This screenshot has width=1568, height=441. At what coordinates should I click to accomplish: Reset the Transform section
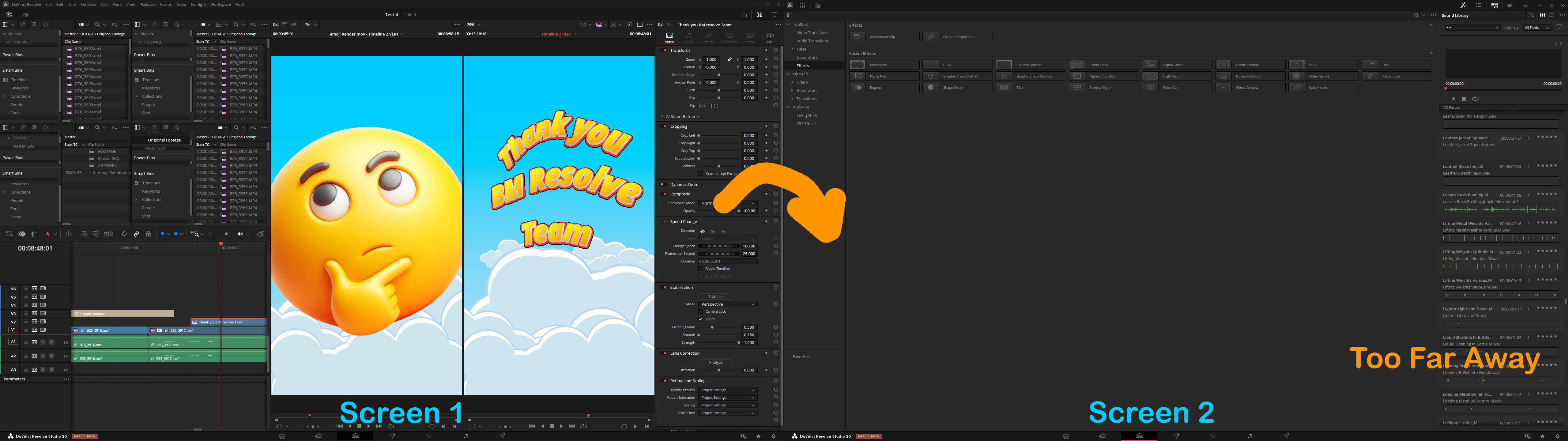(x=776, y=50)
